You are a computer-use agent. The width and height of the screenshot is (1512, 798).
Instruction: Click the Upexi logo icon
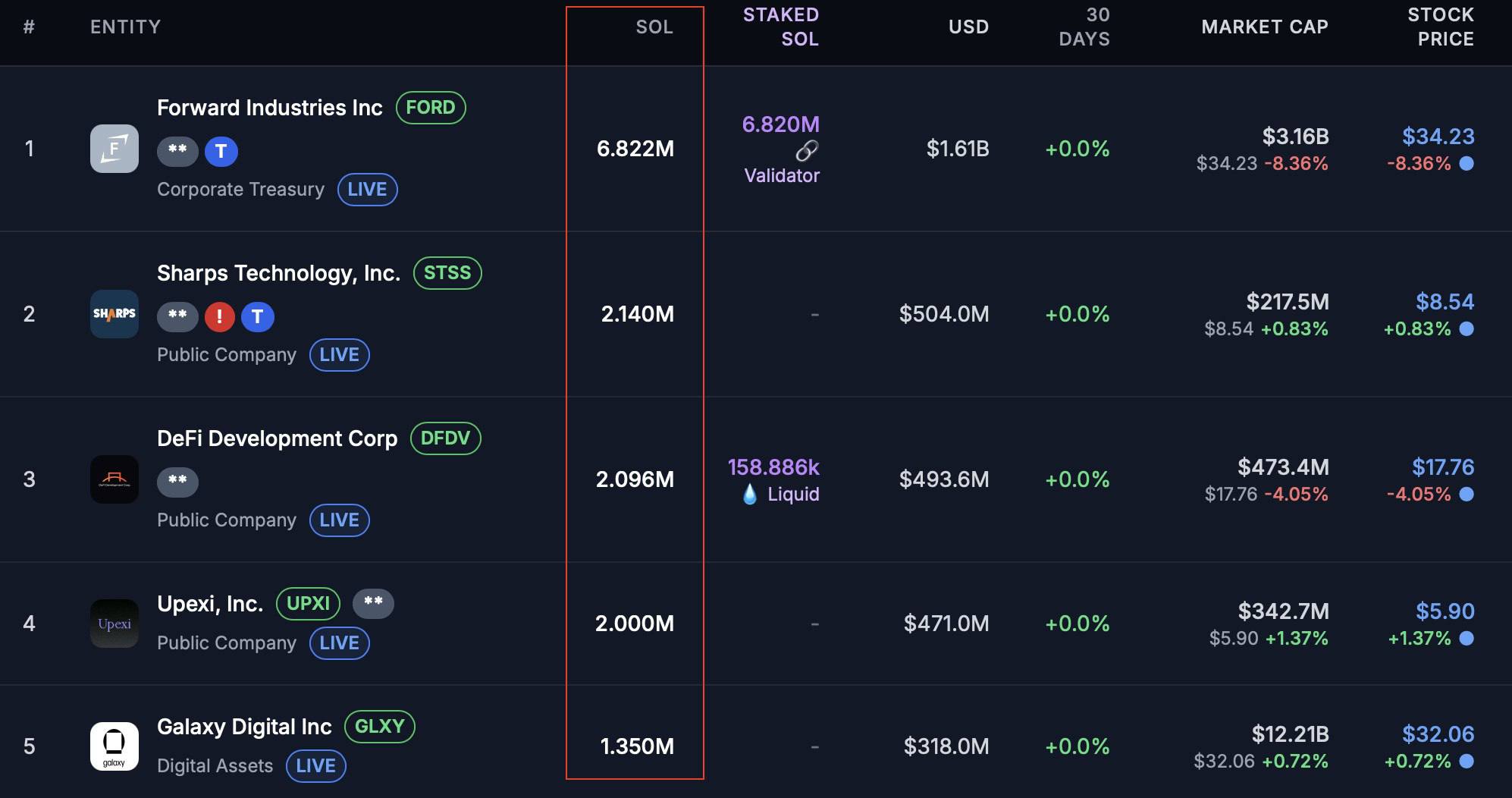pyautogui.click(x=114, y=624)
